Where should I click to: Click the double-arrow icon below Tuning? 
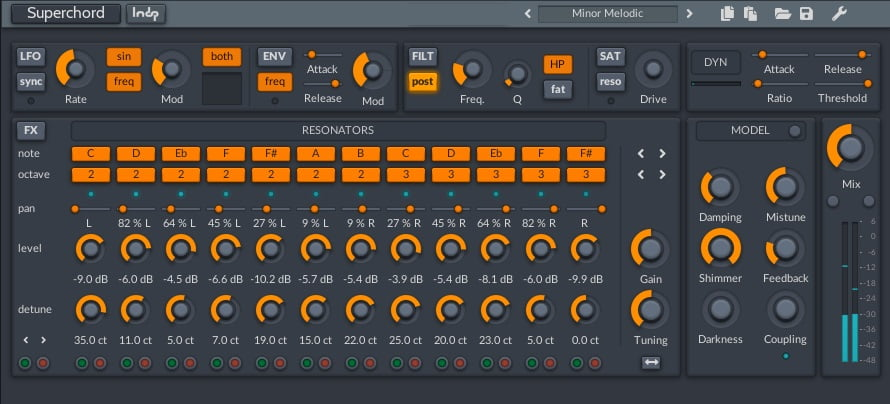tap(651, 362)
